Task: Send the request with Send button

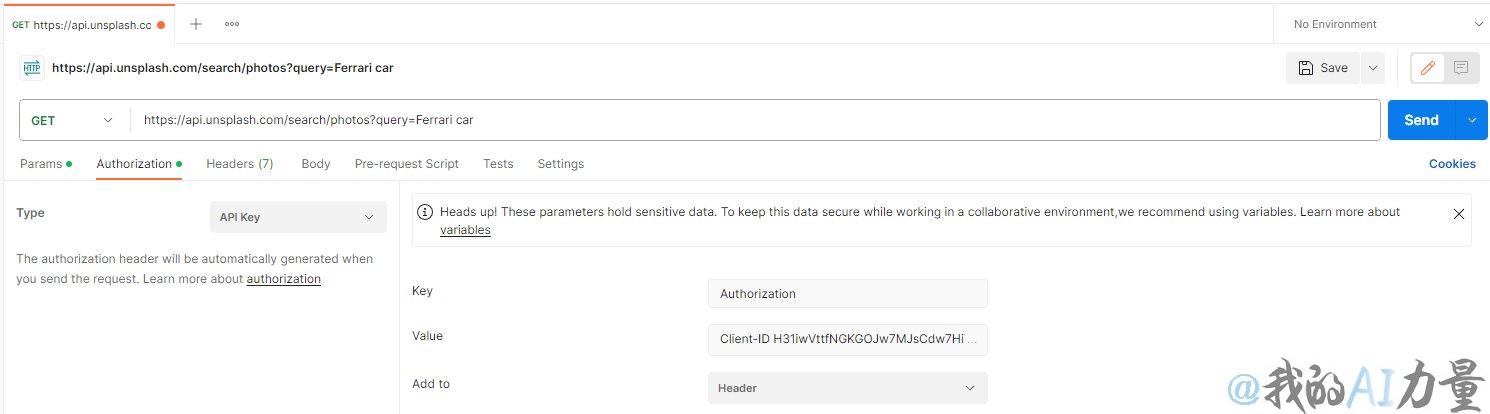Action: coord(1421,120)
